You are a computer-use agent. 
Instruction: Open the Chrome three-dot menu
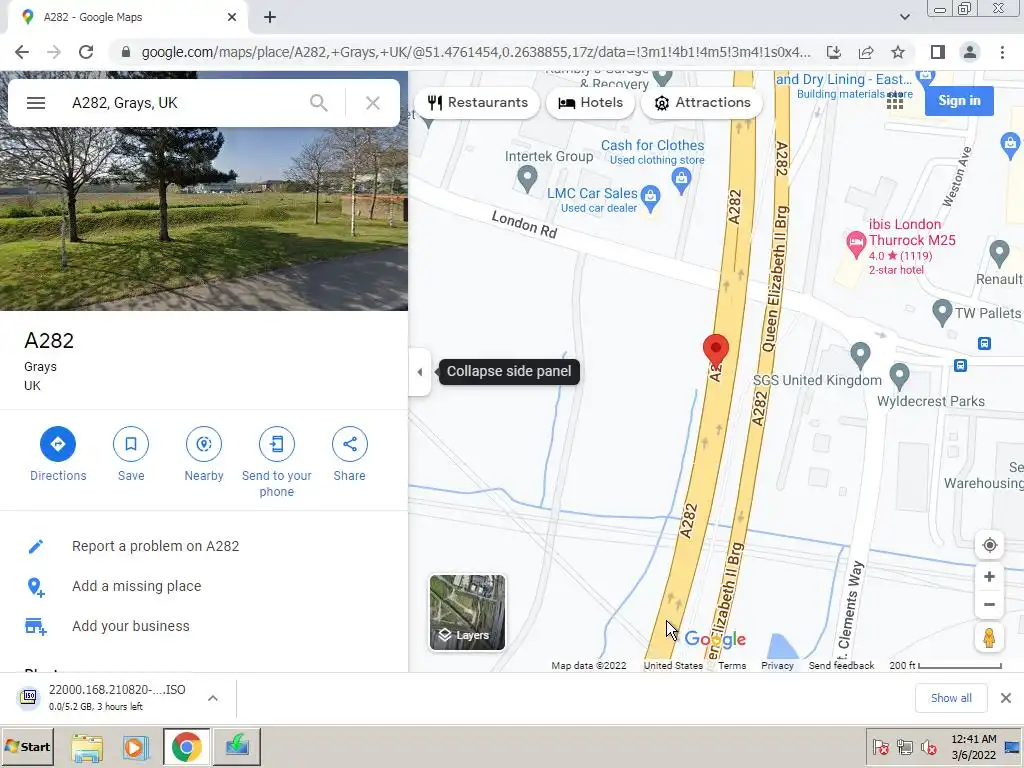[x=1002, y=52]
